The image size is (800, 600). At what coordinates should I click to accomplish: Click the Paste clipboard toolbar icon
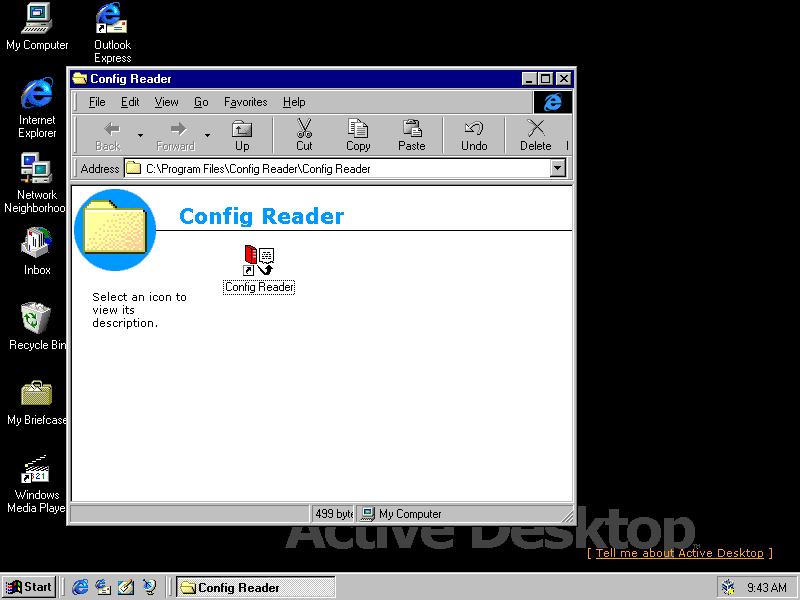[412, 135]
